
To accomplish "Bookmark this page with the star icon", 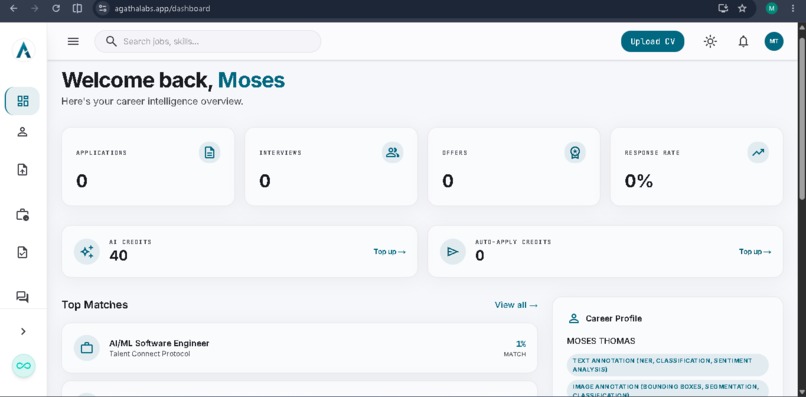I will coord(742,8).
